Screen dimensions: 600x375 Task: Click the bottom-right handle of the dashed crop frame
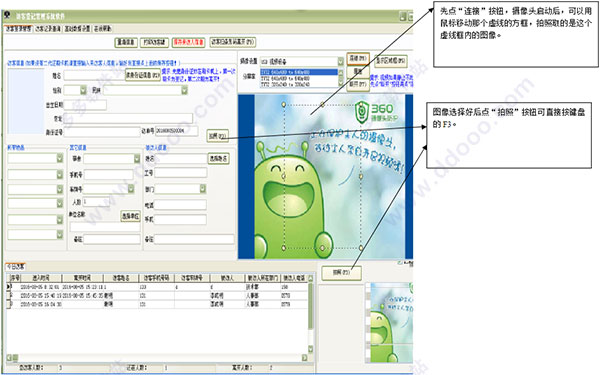coord(361,248)
